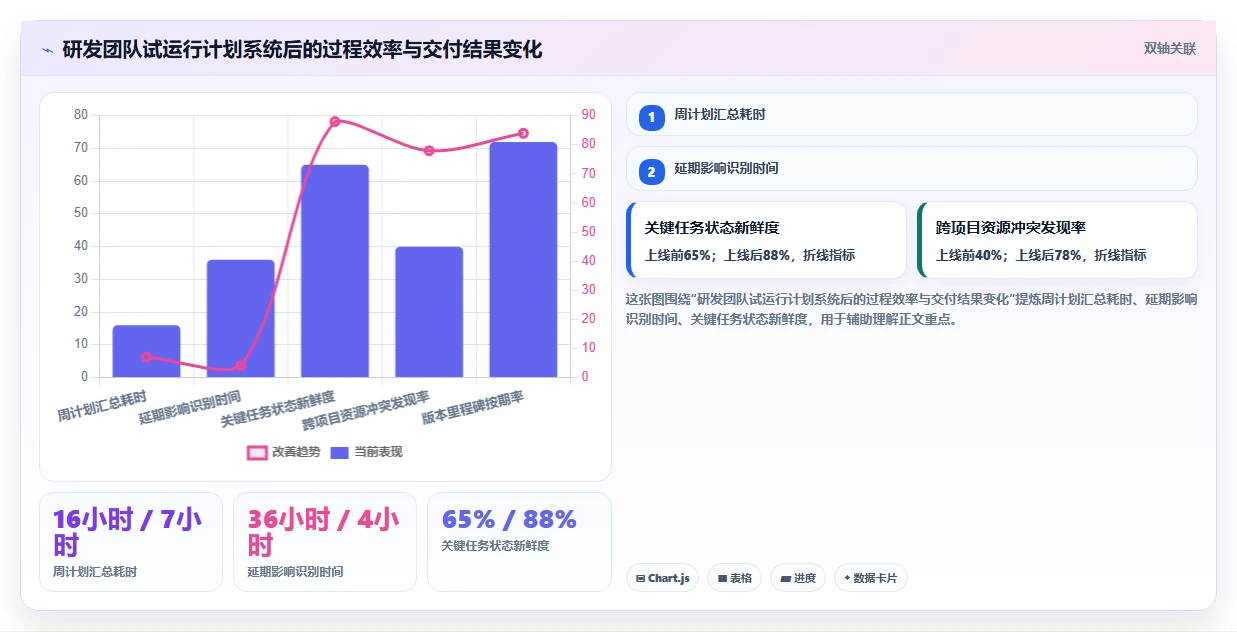The width and height of the screenshot is (1237, 632).
Task: Click the 版本里程碑按期率 bar in chart
Action: point(523,260)
